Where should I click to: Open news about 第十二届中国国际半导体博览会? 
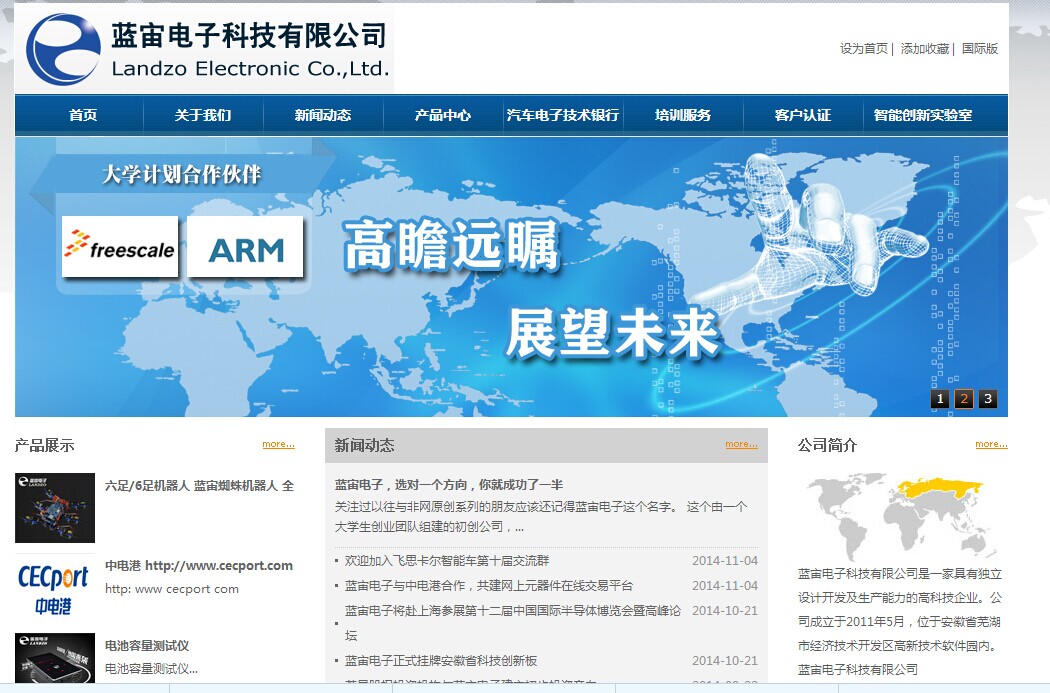click(x=513, y=623)
